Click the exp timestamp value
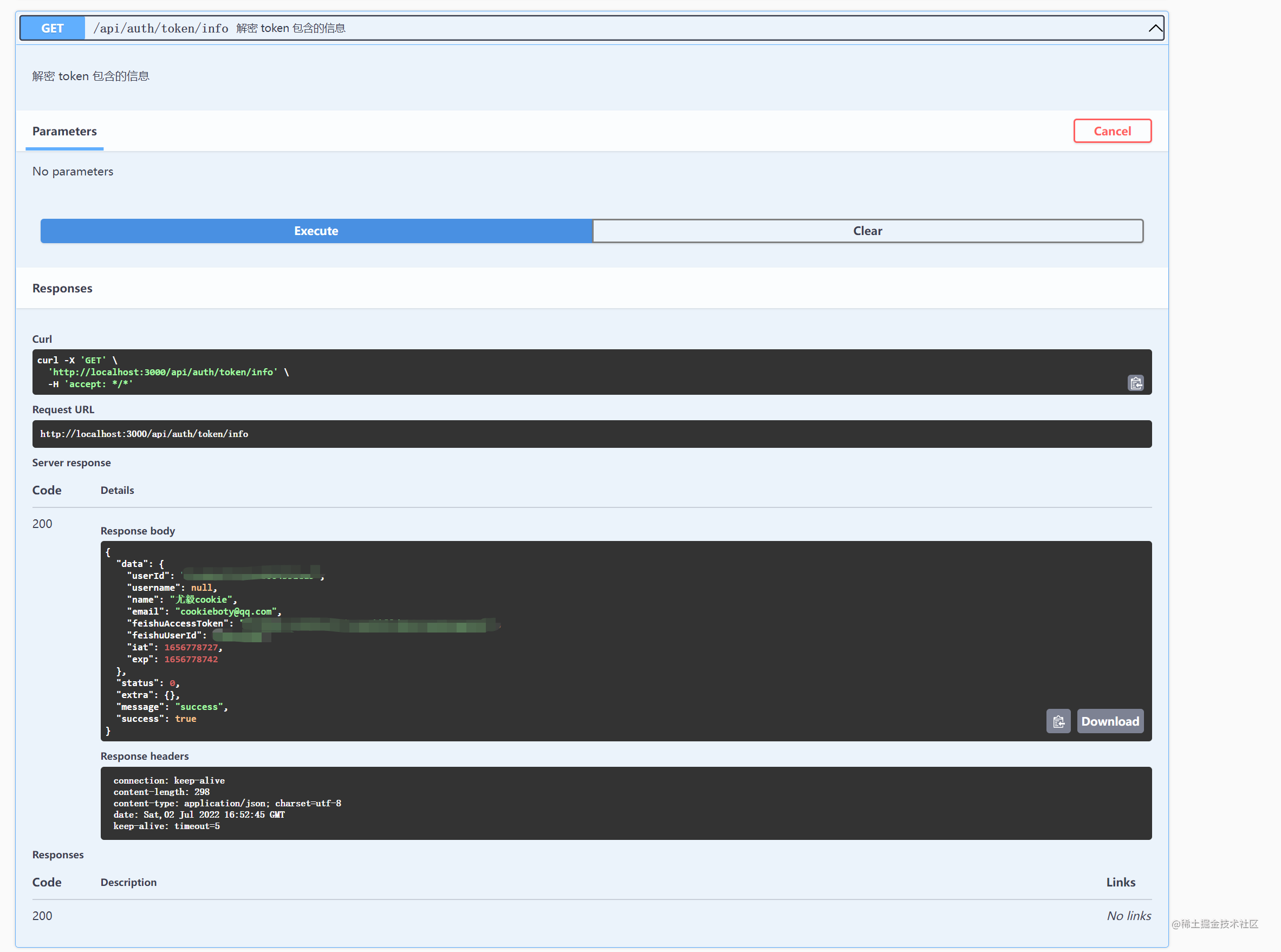 (x=191, y=660)
